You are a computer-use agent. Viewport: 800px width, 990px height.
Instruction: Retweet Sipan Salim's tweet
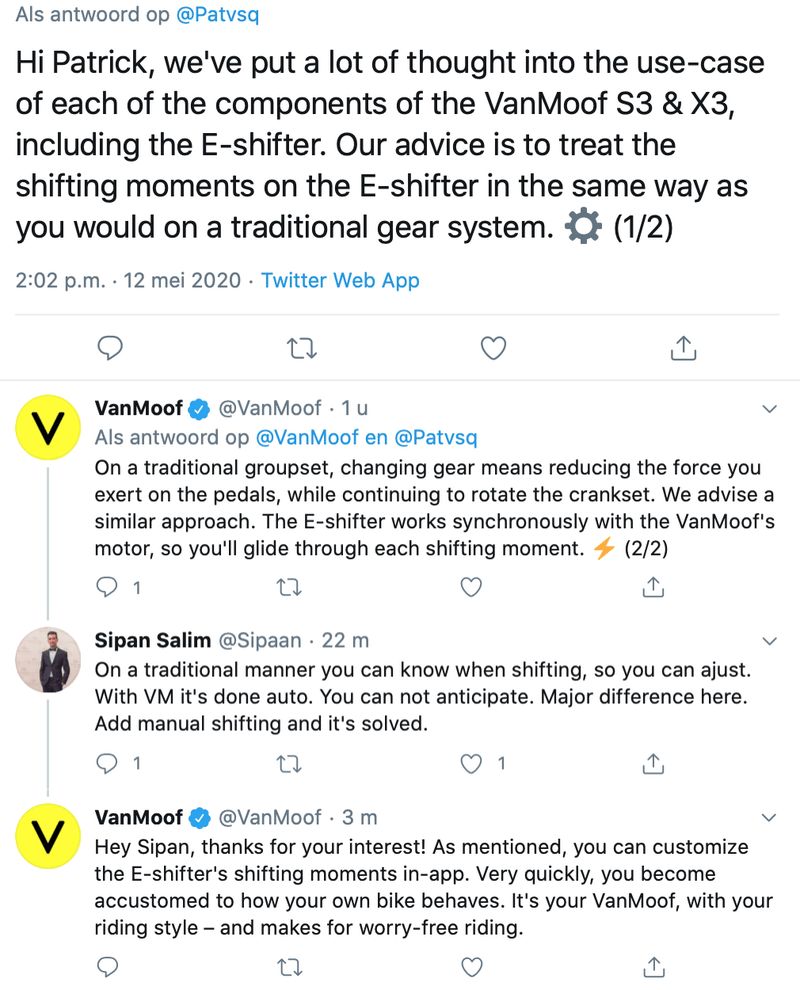(289, 764)
